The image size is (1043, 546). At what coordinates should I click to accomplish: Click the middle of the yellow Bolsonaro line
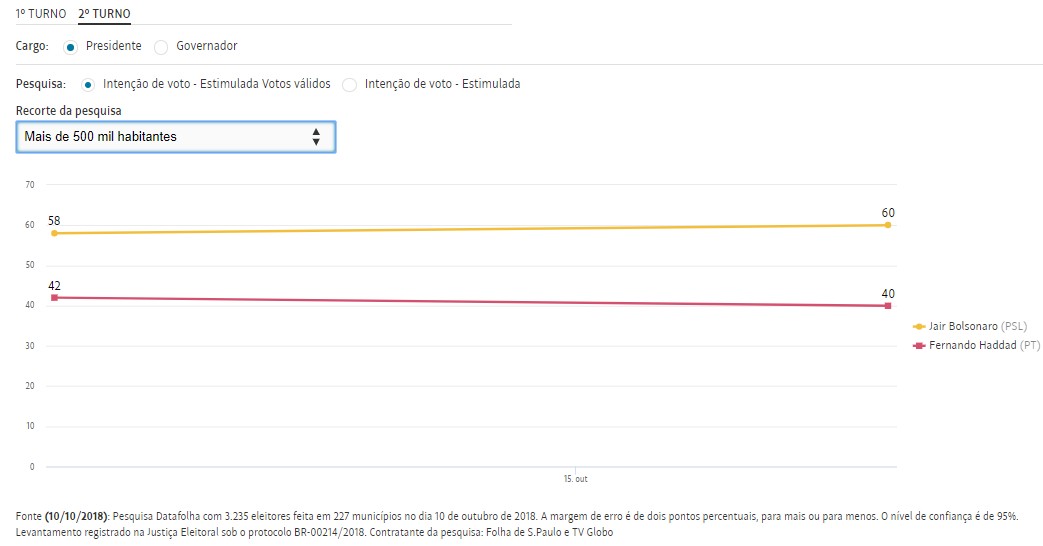pos(471,229)
